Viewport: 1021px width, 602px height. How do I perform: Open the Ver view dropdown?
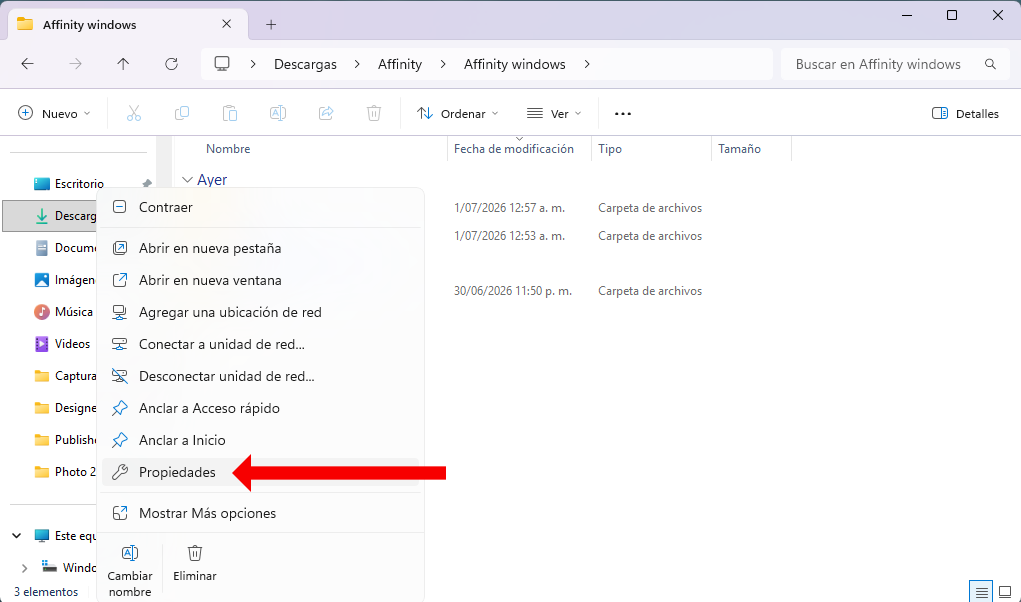[553, 113]
